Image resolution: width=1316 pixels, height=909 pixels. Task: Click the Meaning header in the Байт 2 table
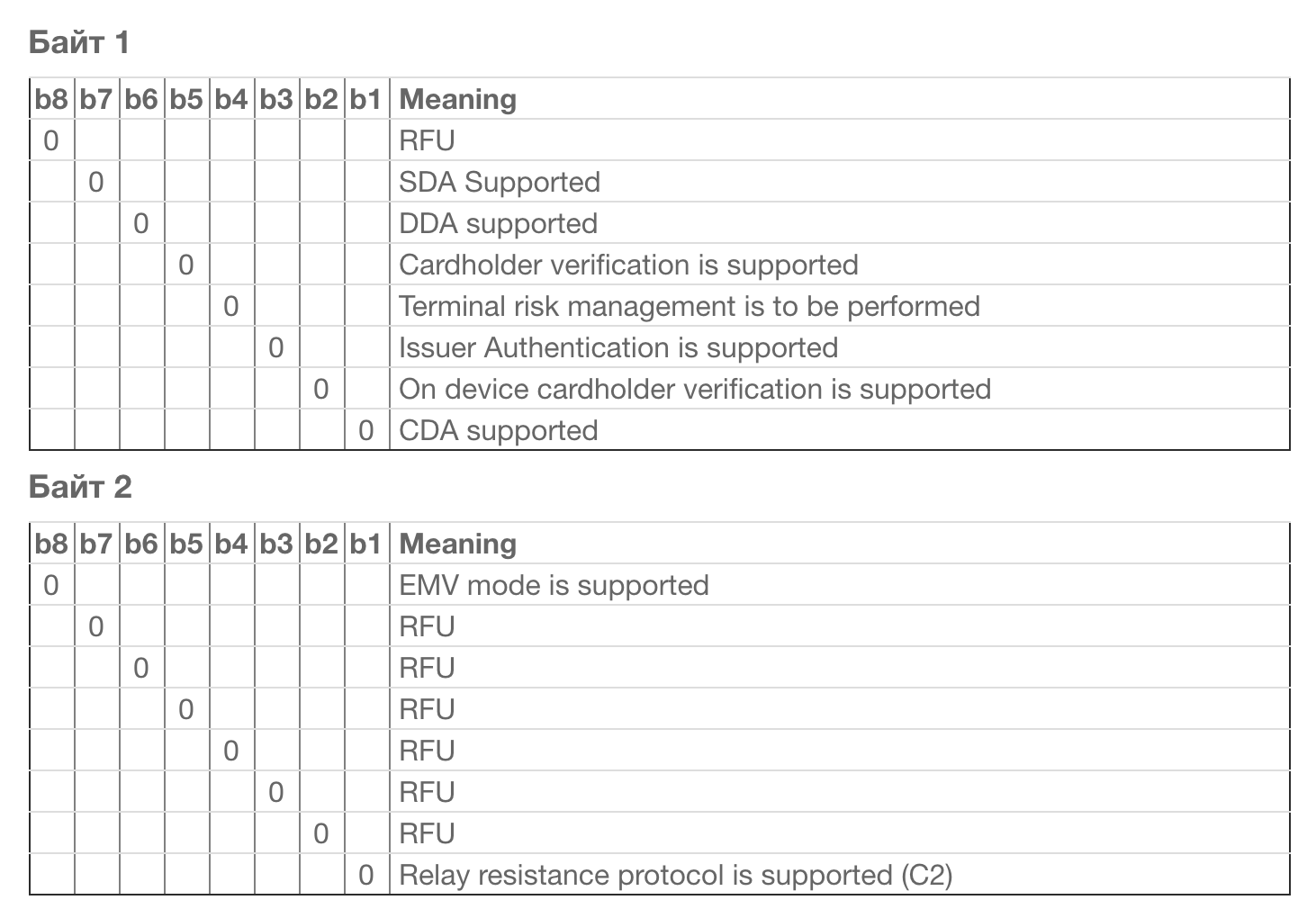pyautogui.click(x=457, y=544)
